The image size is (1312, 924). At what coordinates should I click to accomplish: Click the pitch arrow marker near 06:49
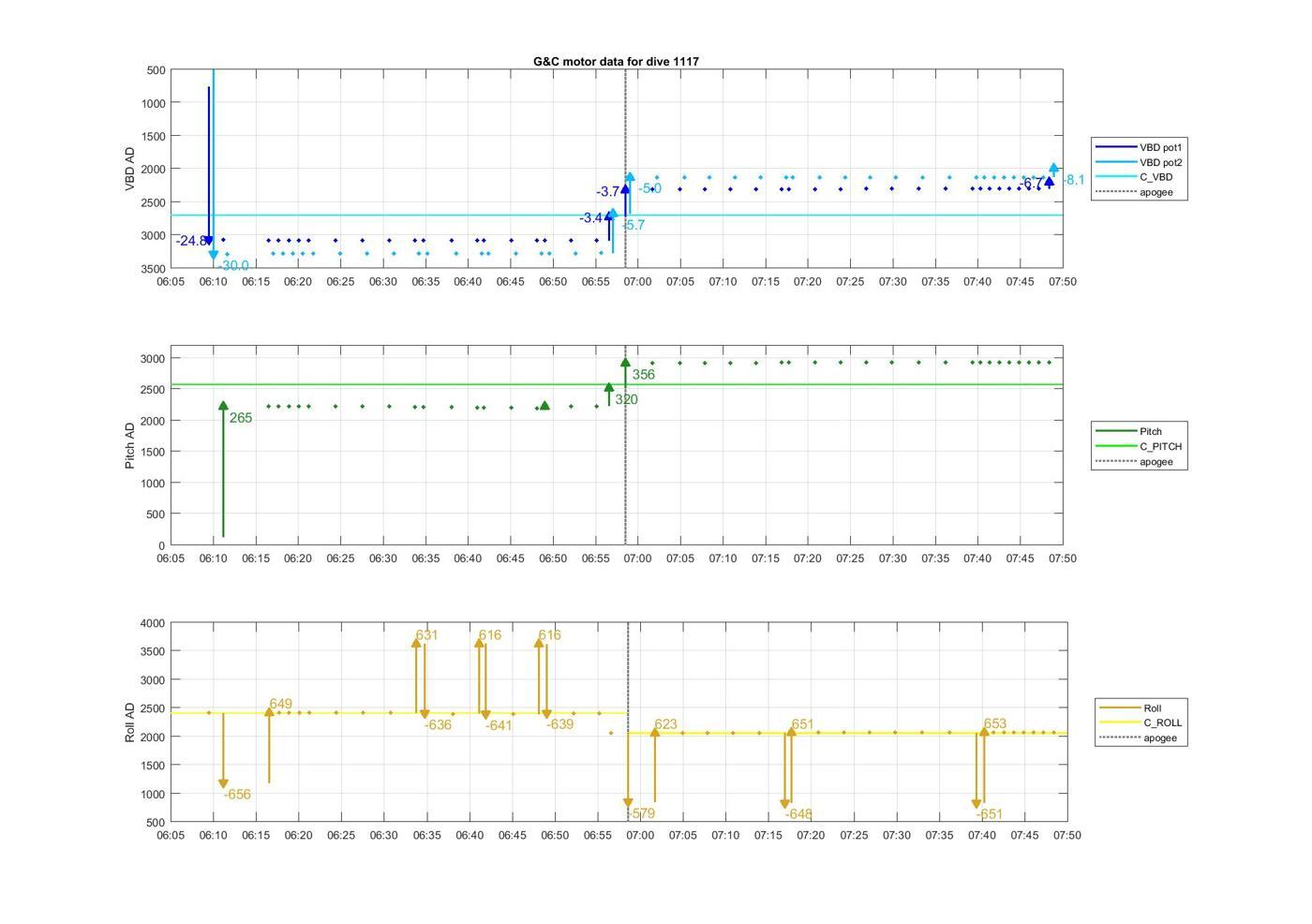pos(544,406)
